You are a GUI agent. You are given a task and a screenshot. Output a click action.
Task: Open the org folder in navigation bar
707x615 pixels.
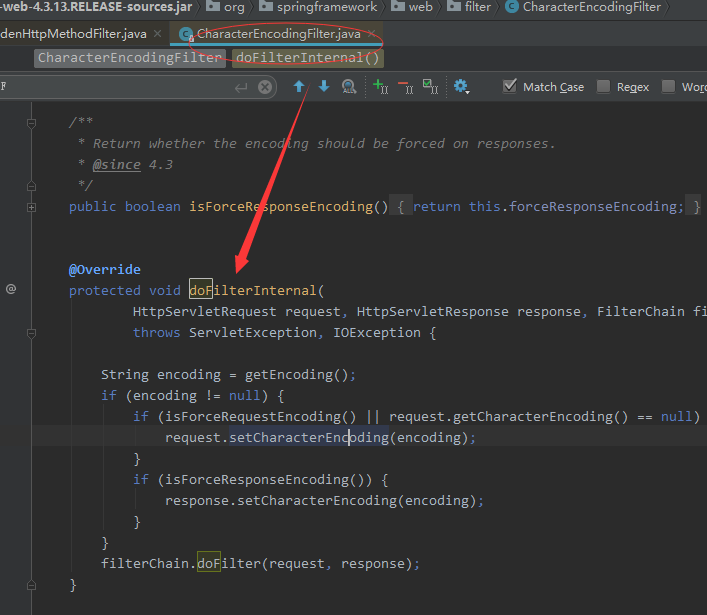[x=225, y=7]
